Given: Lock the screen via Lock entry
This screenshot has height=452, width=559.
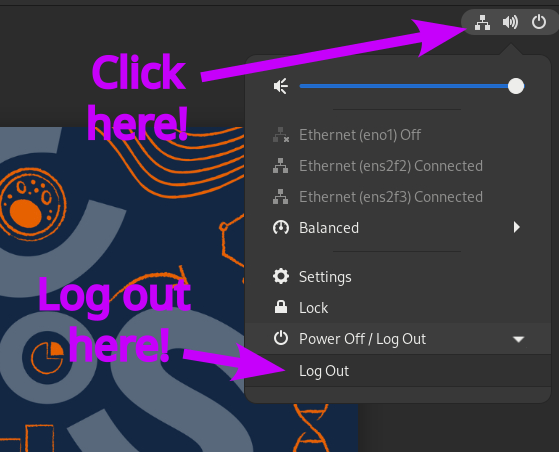Looking at the screenshot, I should tap(398, 308).
